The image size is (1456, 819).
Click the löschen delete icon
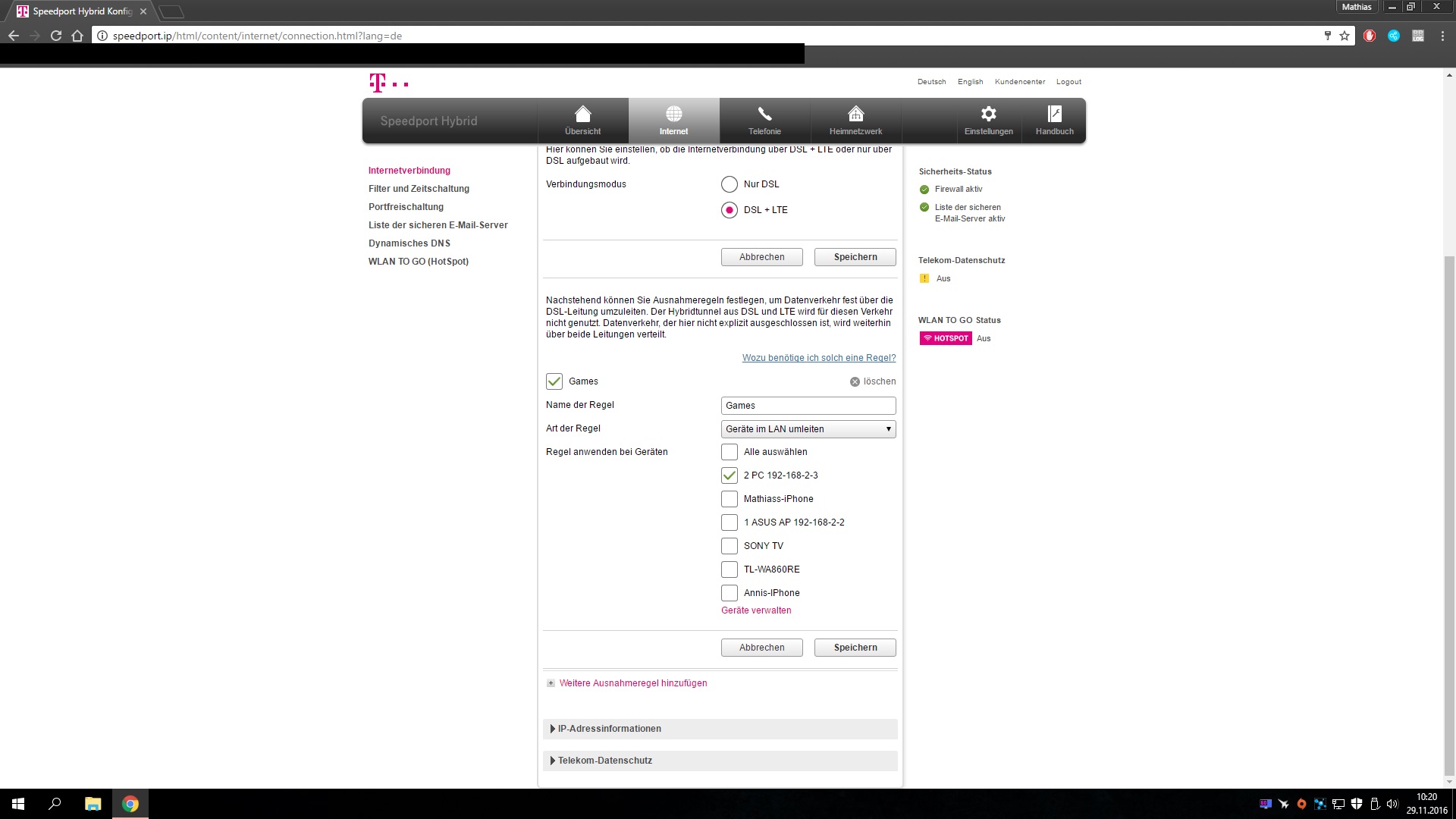tap(855, 381)
